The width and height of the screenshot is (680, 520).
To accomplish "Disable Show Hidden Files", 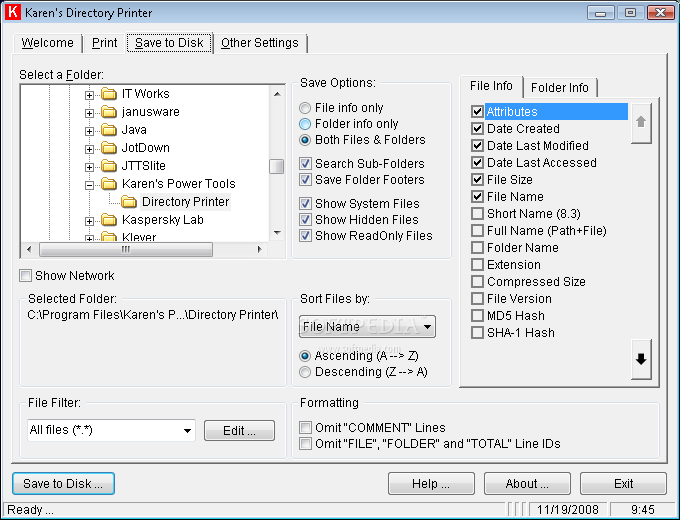I will coord(359,219).
